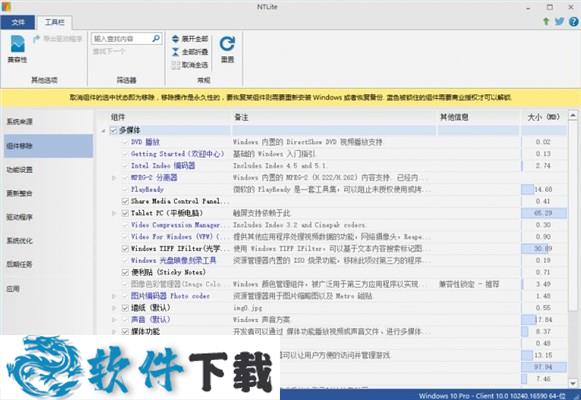Uncheck 便利贴 (Sticky Notes) checkbox
Viewport: 581px width, 400px height.
pos(125,272)
